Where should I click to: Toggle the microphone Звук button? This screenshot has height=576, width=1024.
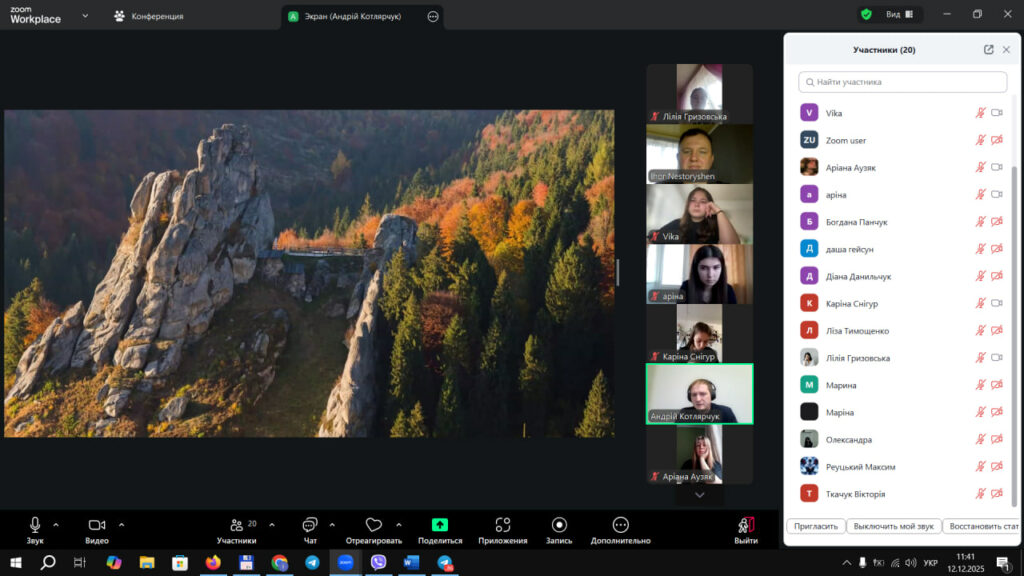(35, 525)
